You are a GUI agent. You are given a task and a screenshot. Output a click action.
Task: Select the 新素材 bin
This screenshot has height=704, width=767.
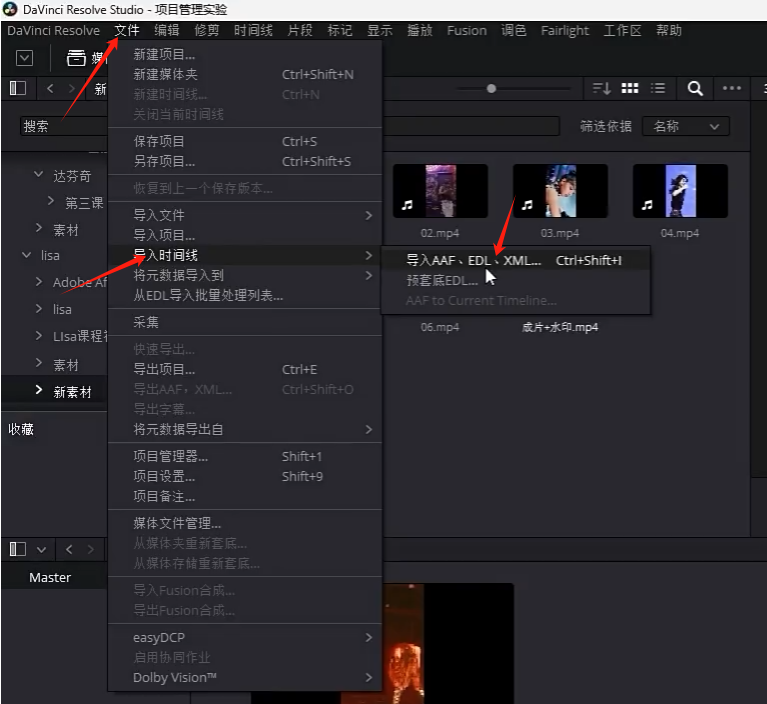coord(72,392)
